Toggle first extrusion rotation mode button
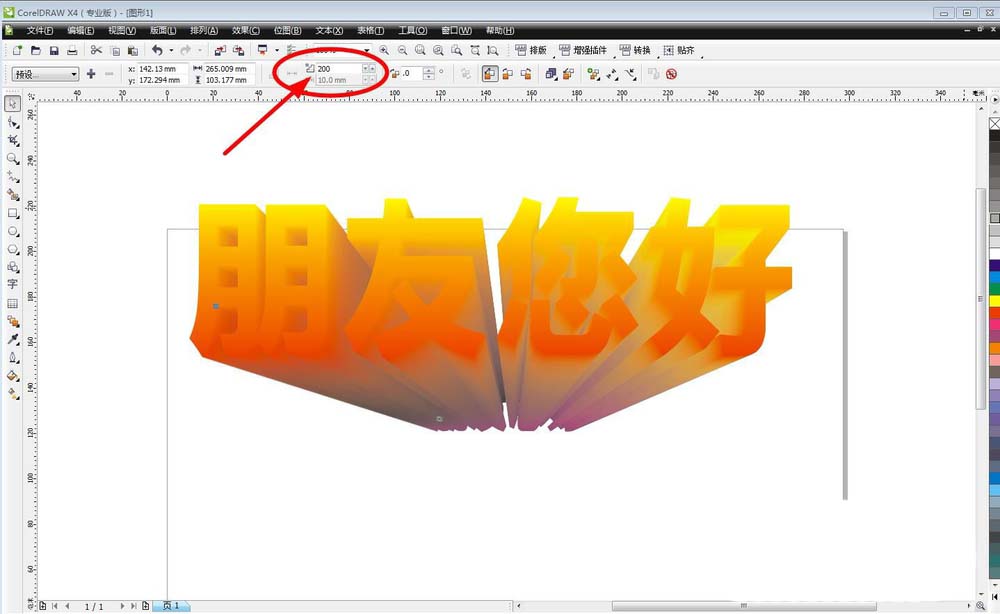 pyautogui.click(x=490, y=74)
